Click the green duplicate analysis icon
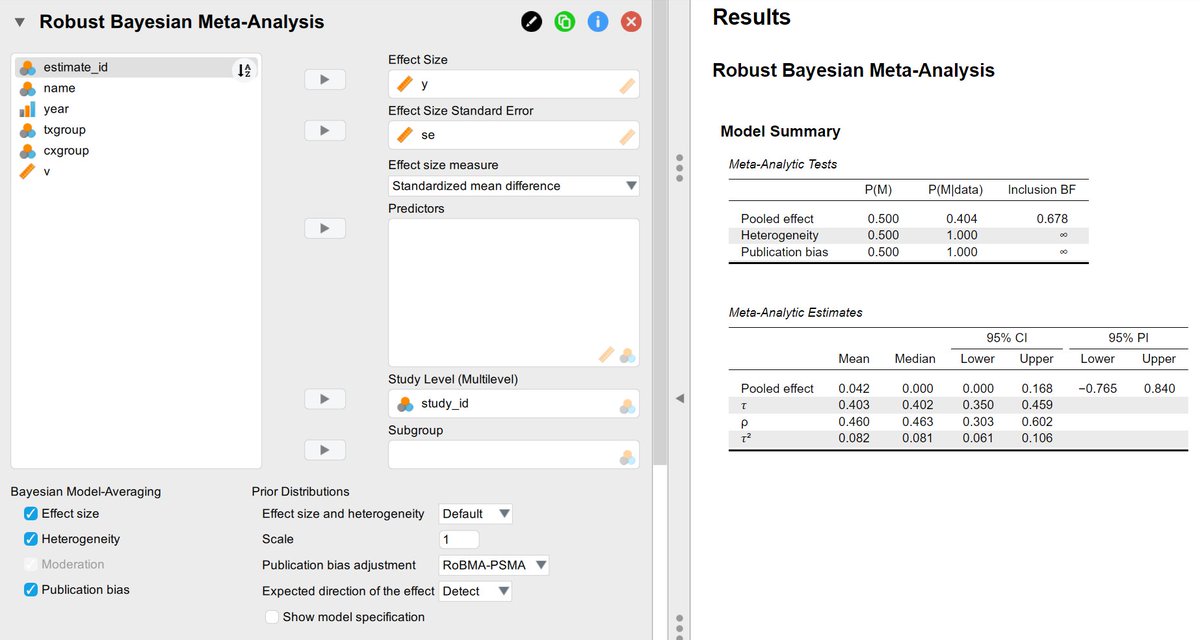The height and width of the screenshot is (640, 1200). point(564,21)
